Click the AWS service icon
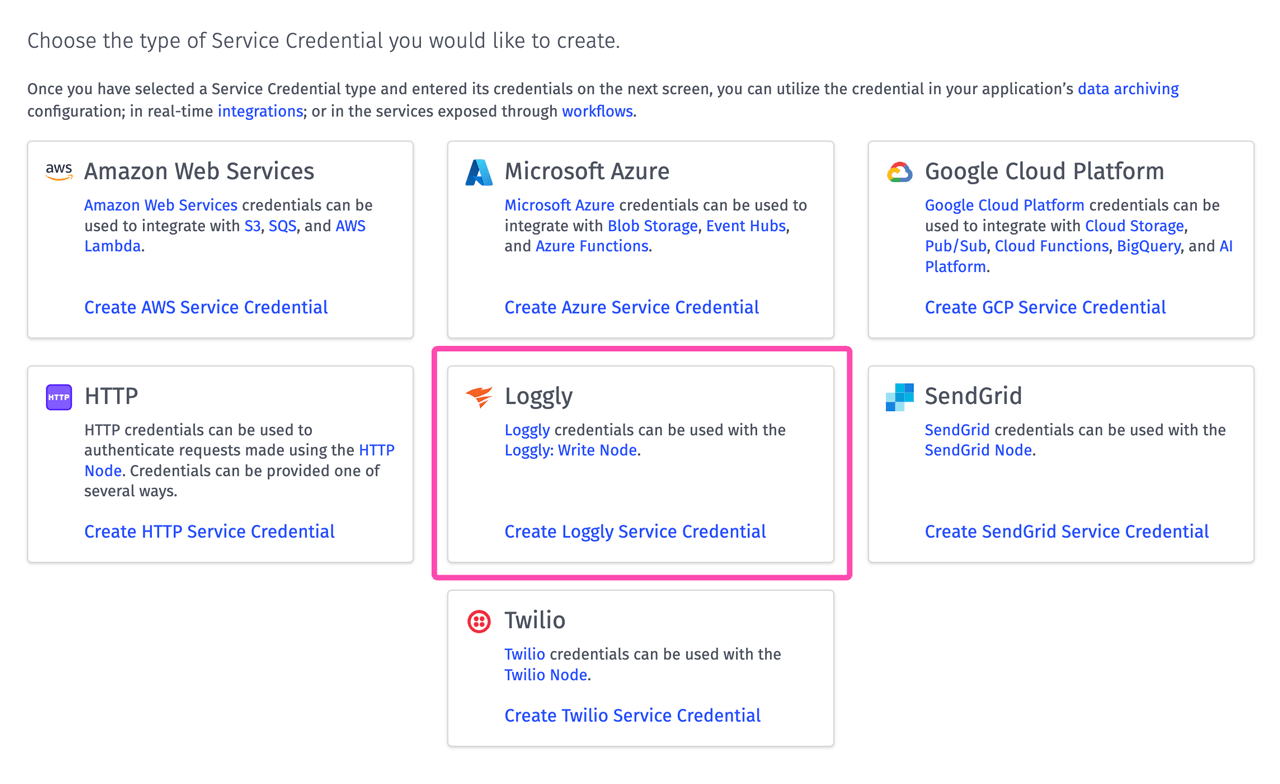The height and width of the screenshot is (784, 1280). coord(59,170)
